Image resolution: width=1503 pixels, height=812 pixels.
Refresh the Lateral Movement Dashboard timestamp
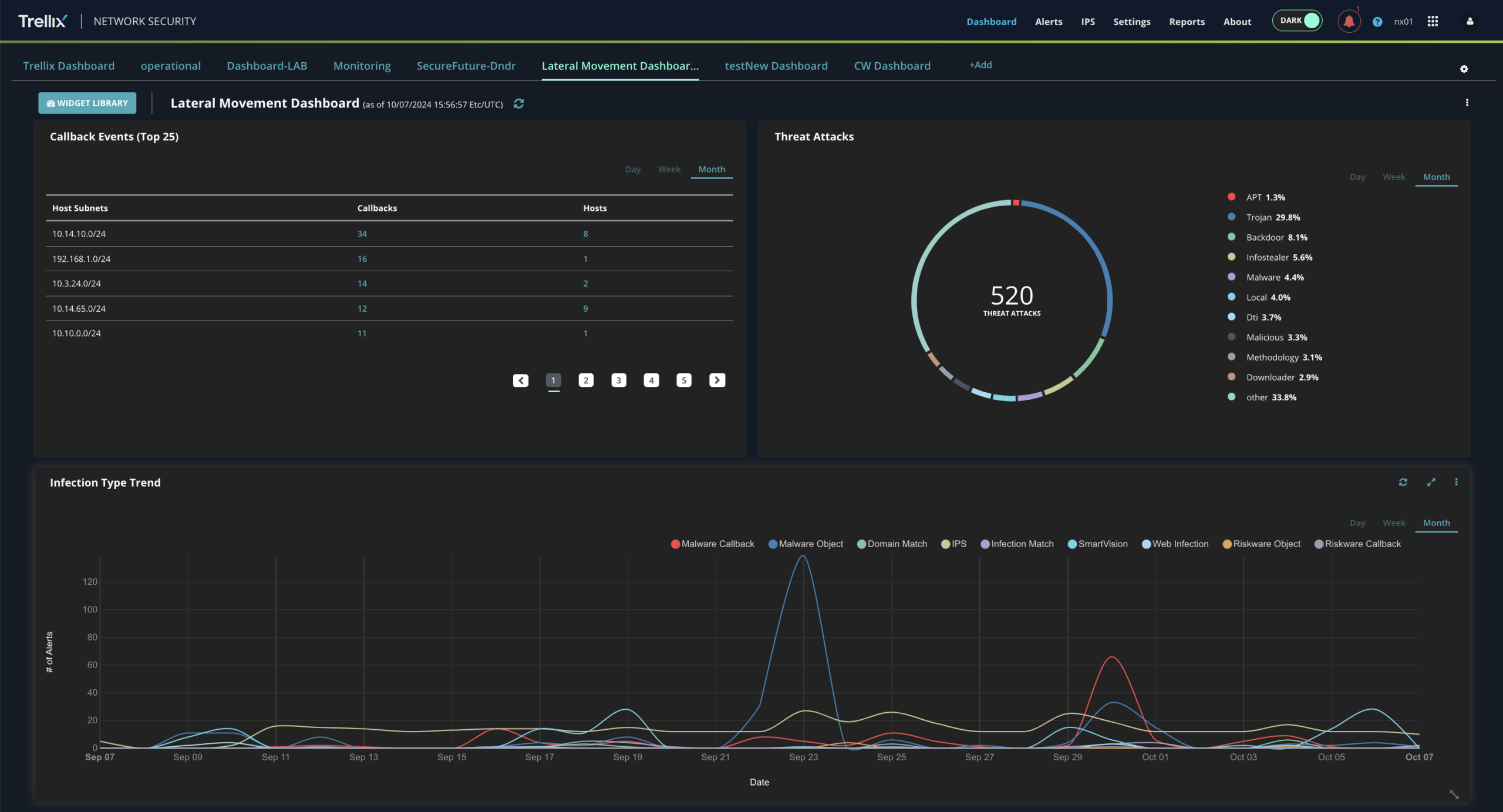point(518,103)
